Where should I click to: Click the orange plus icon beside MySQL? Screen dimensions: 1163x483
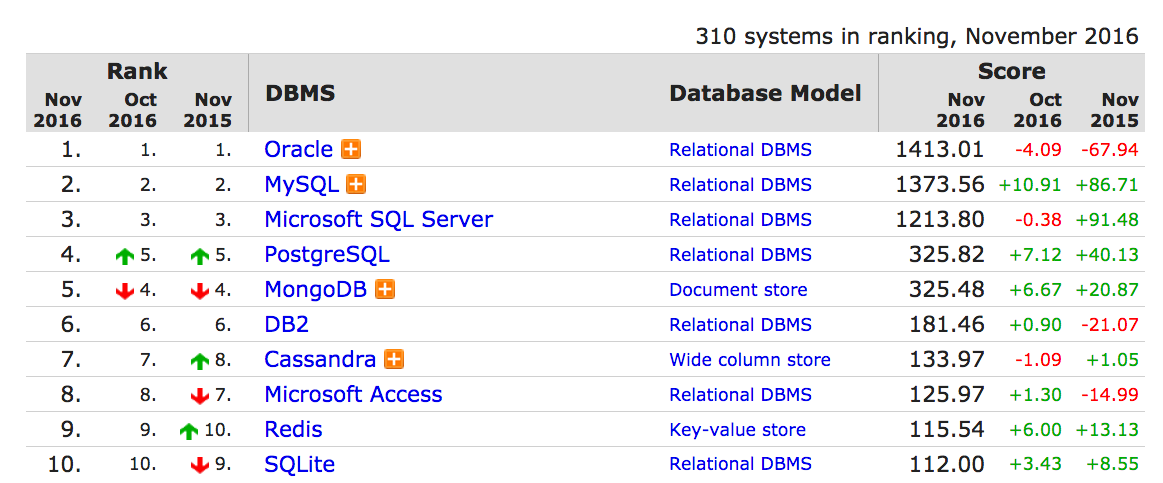point(357,184)
